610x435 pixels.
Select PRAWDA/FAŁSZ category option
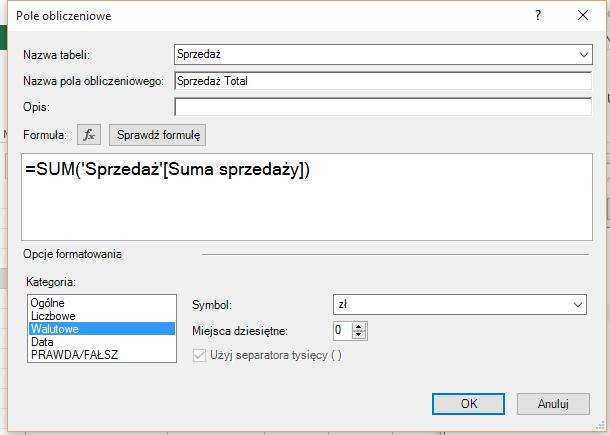tap(102, 355)
